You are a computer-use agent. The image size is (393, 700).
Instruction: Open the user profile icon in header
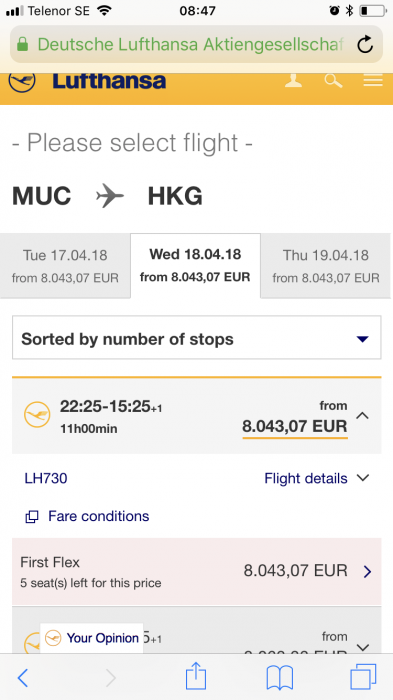(x=293, y=81)
